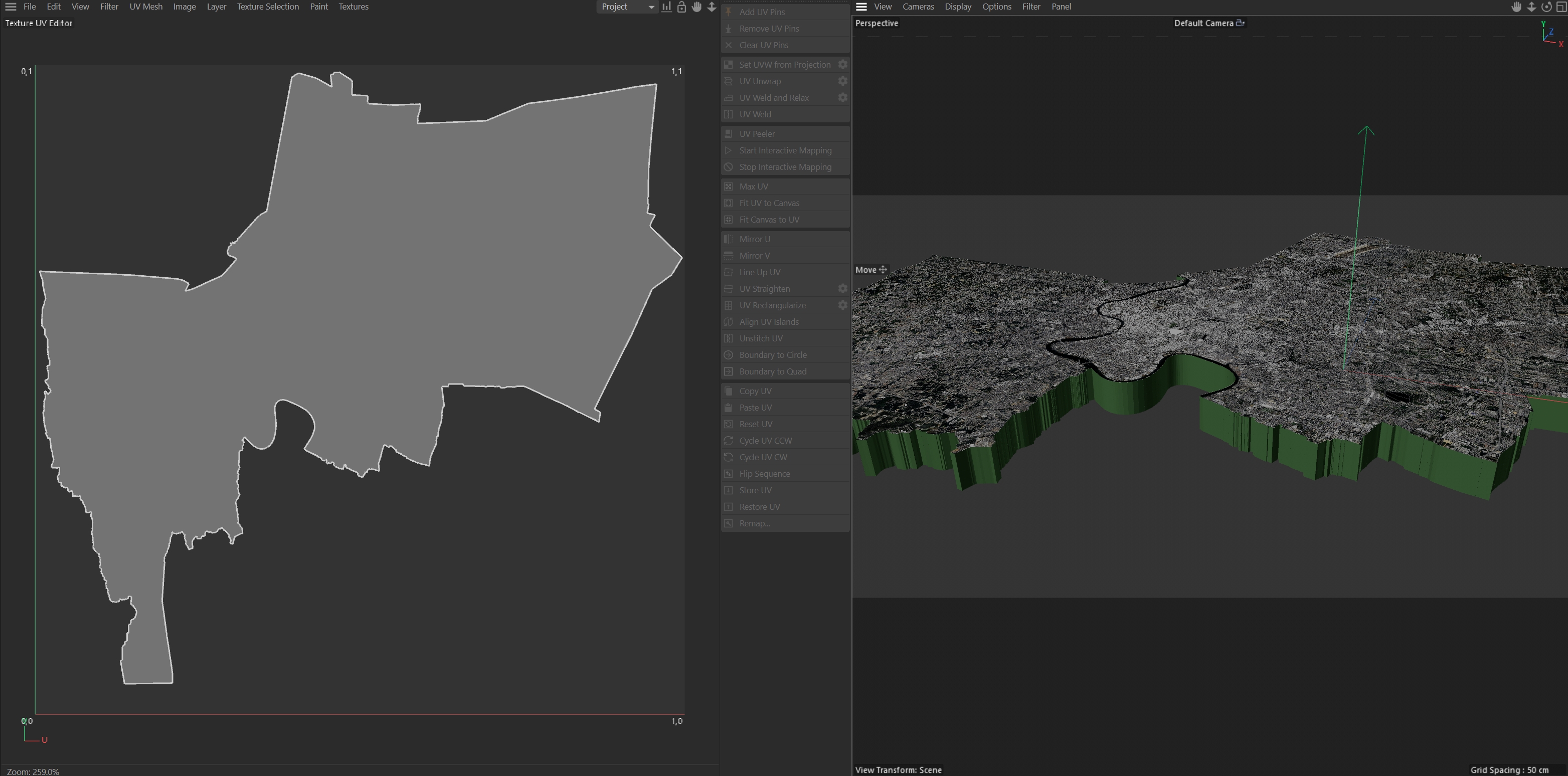Open the Project dropdown
The image size is (1568, 776).
click(x=627, y=7)
